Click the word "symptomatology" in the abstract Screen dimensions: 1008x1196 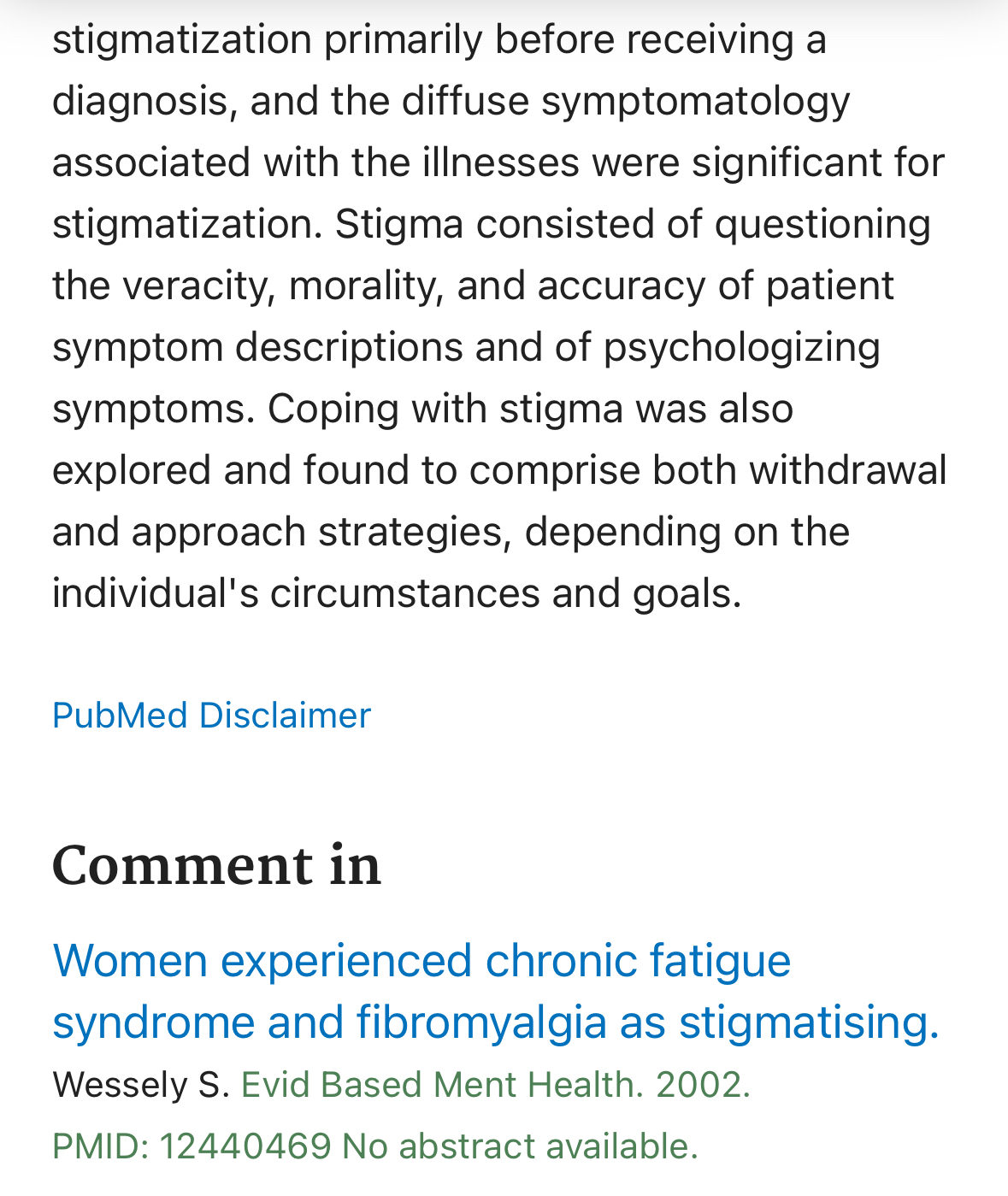point(695,101)
